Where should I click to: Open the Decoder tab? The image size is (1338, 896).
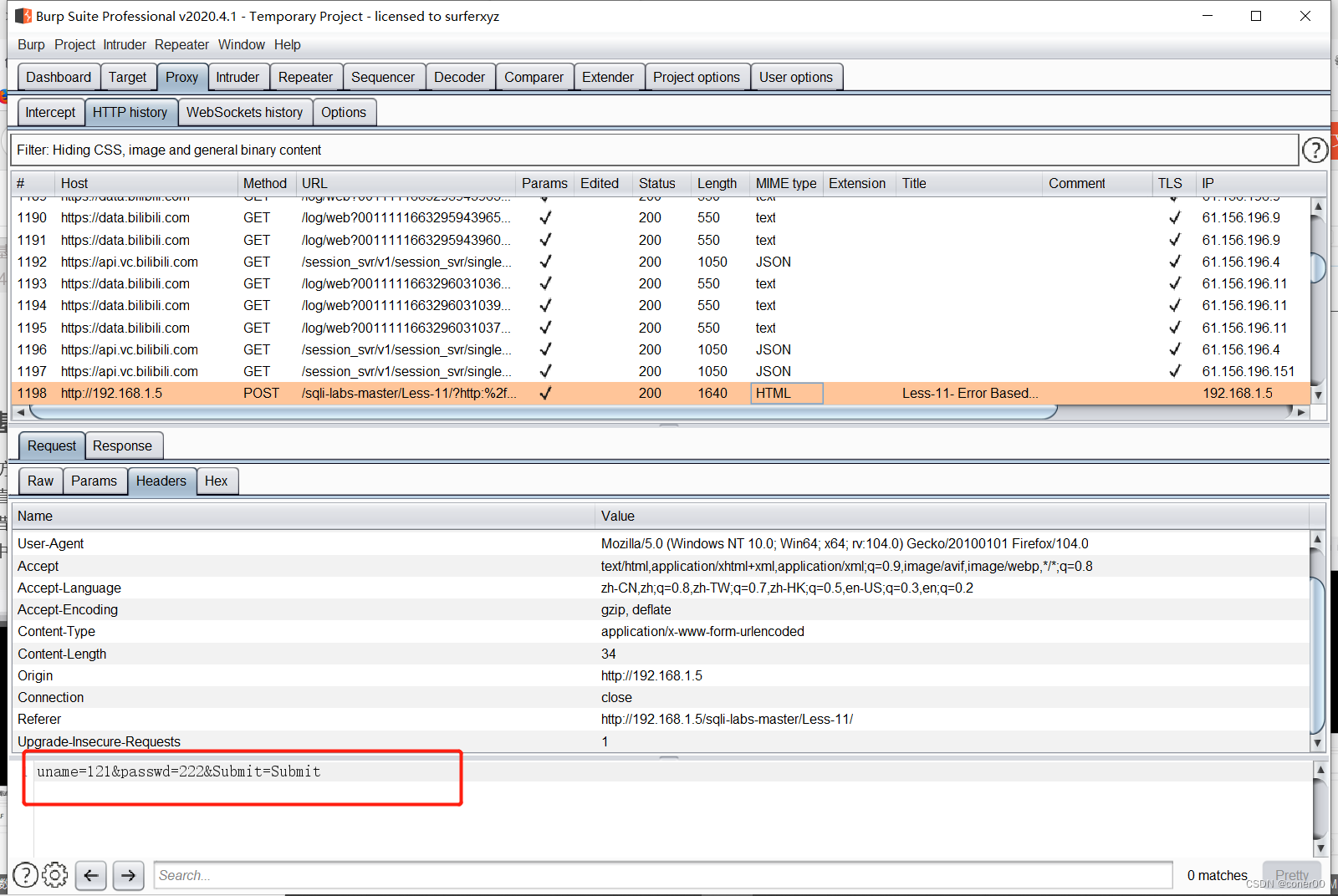click(459, 77)
